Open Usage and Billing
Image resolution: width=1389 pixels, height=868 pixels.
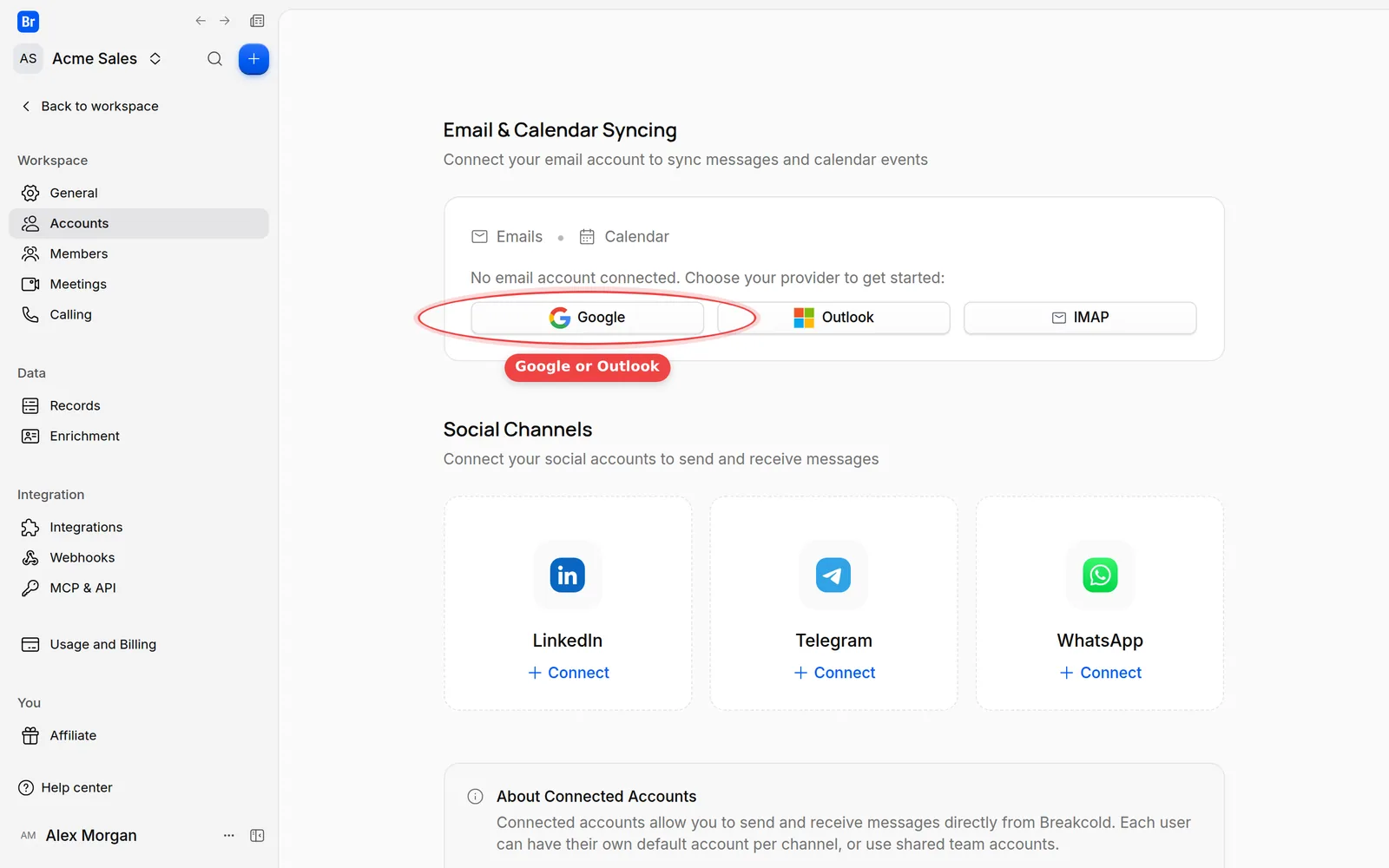point(139,644)
